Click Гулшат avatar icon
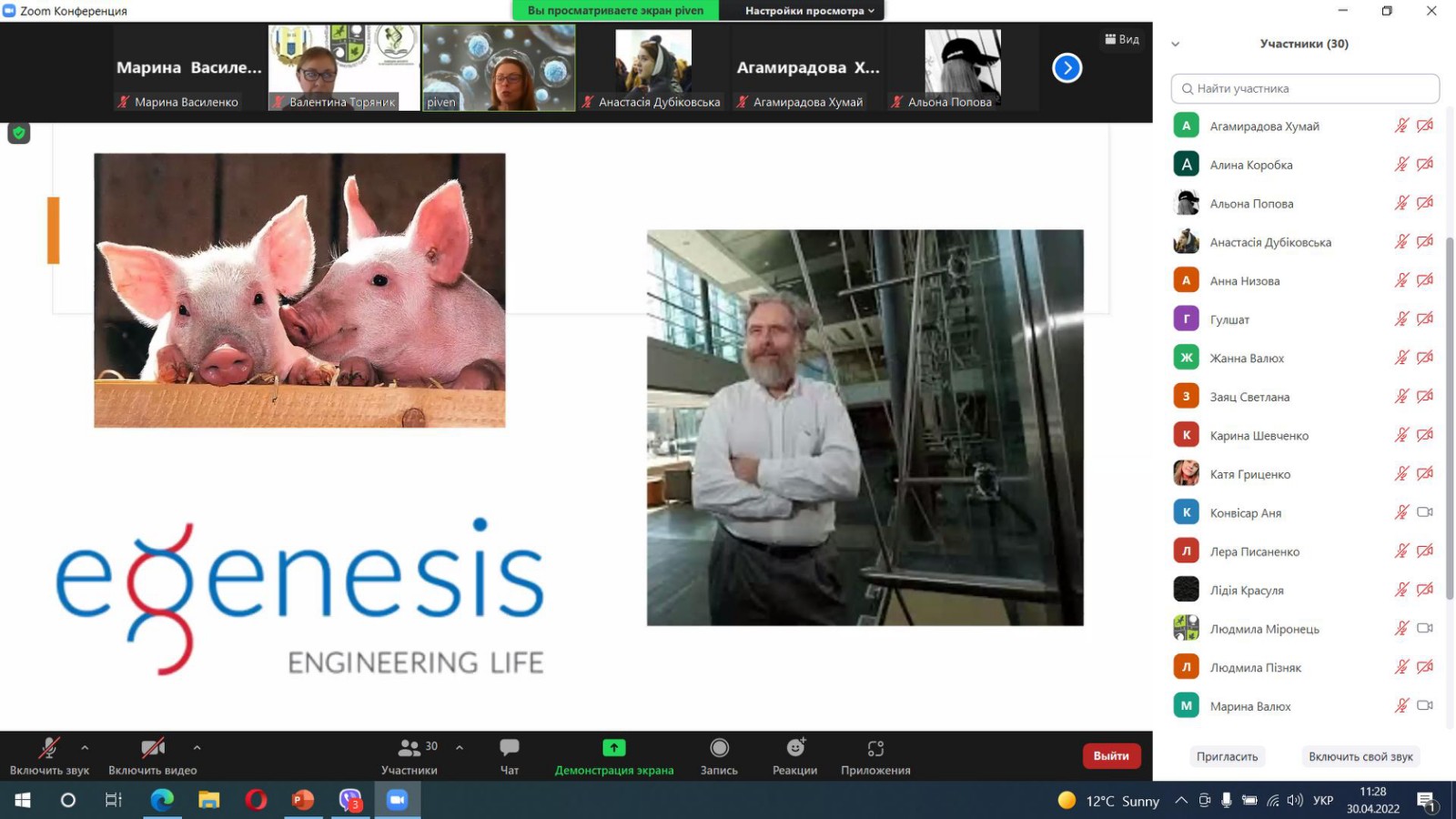1456x819 pixels. (x=1186, y=318)
